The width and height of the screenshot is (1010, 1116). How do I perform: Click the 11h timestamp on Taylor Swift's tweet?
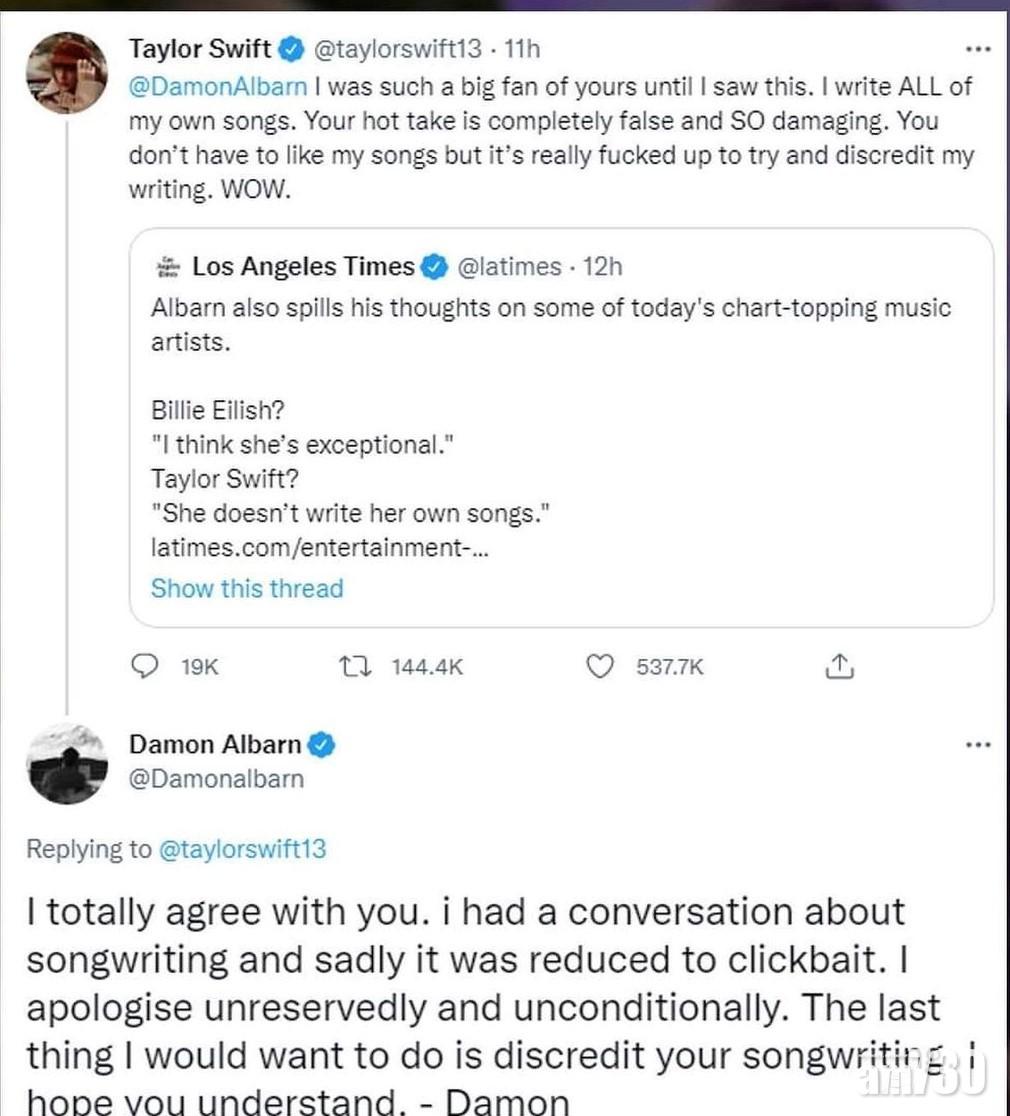(x=520, y=47)
